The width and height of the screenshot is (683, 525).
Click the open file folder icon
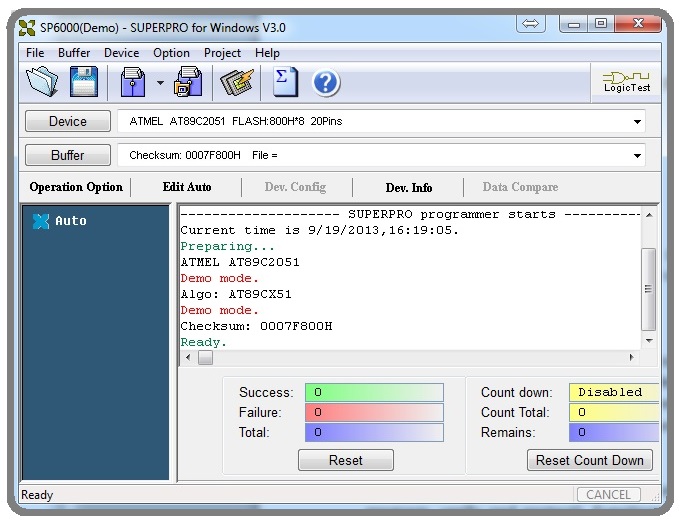click(42, 82)
